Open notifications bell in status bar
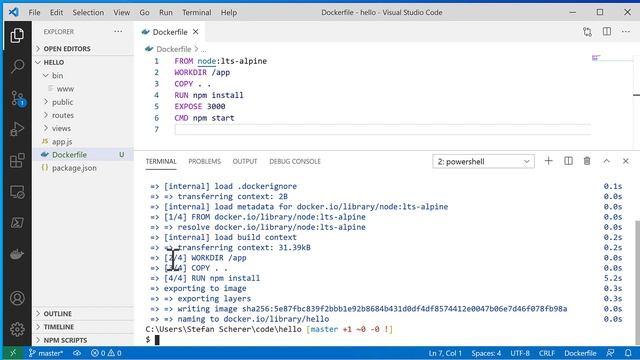The width and height of the screenshot is (640, 360). click(628, 353)
